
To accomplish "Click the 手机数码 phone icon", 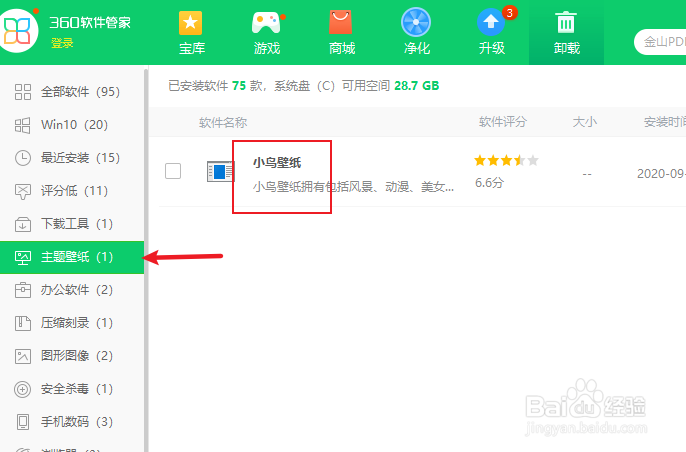I will pyautogui.click(x=23, y=422).
